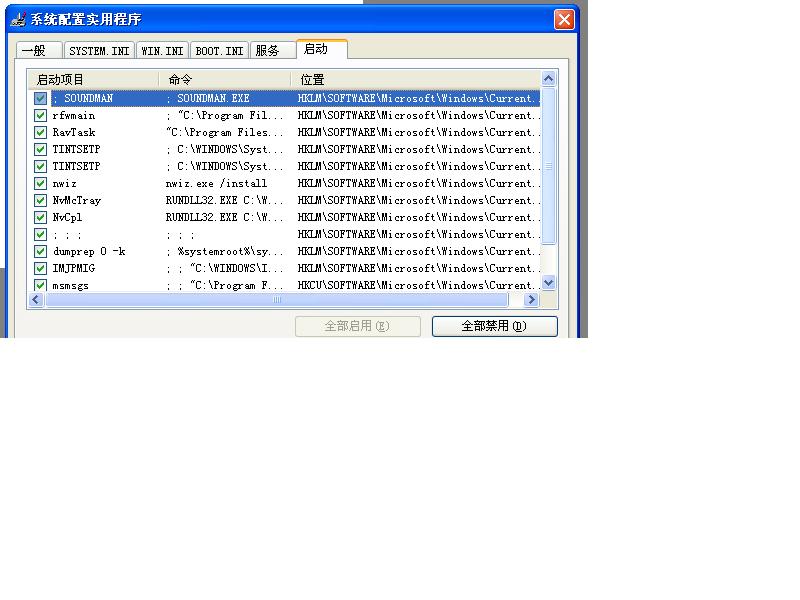This screenshot has width=800, height=600.
Task: Sort by the 位置 column header
Action: pos(415,80)
